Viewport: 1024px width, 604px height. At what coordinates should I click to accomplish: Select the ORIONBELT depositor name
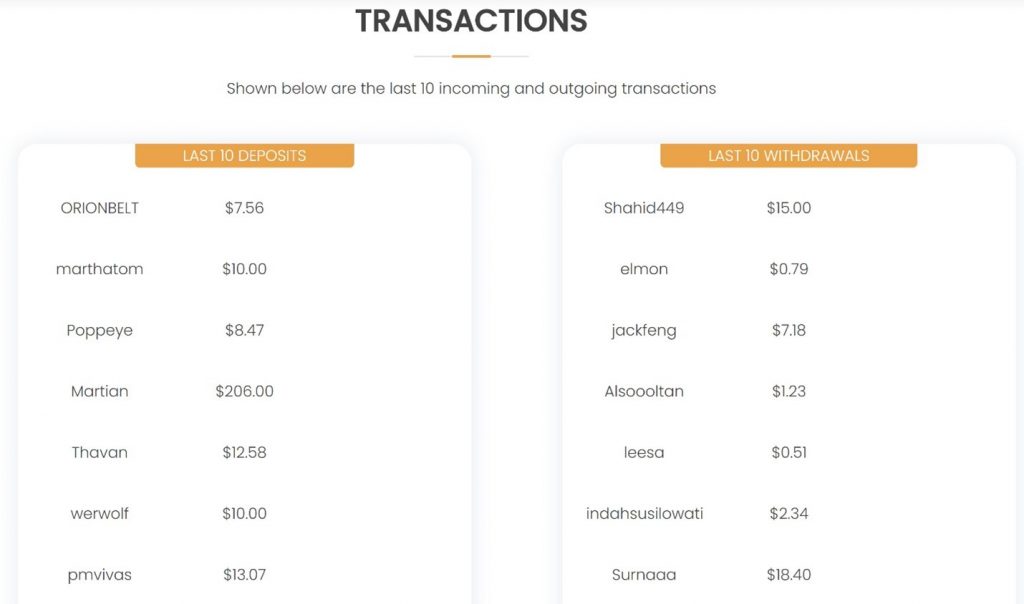99,208
